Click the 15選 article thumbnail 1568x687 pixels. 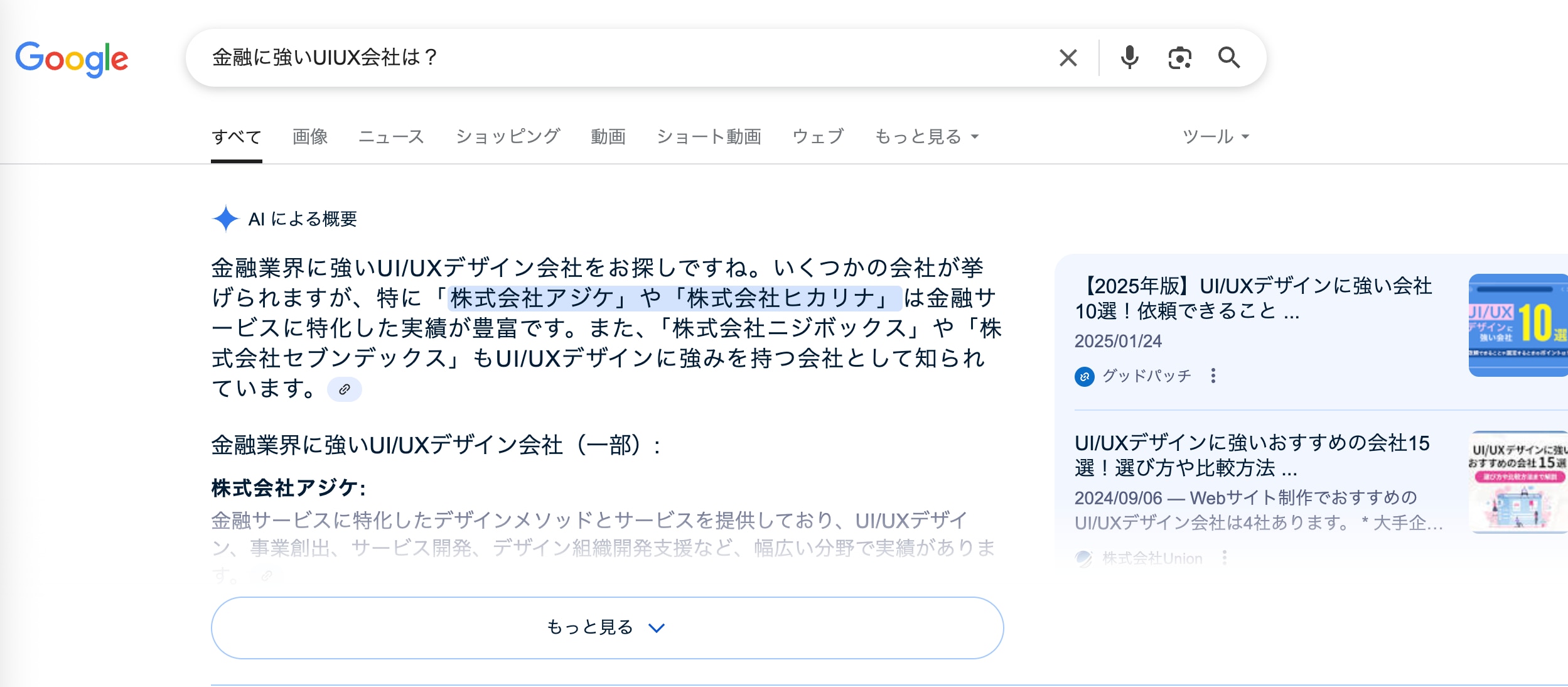click(1518, 482)
